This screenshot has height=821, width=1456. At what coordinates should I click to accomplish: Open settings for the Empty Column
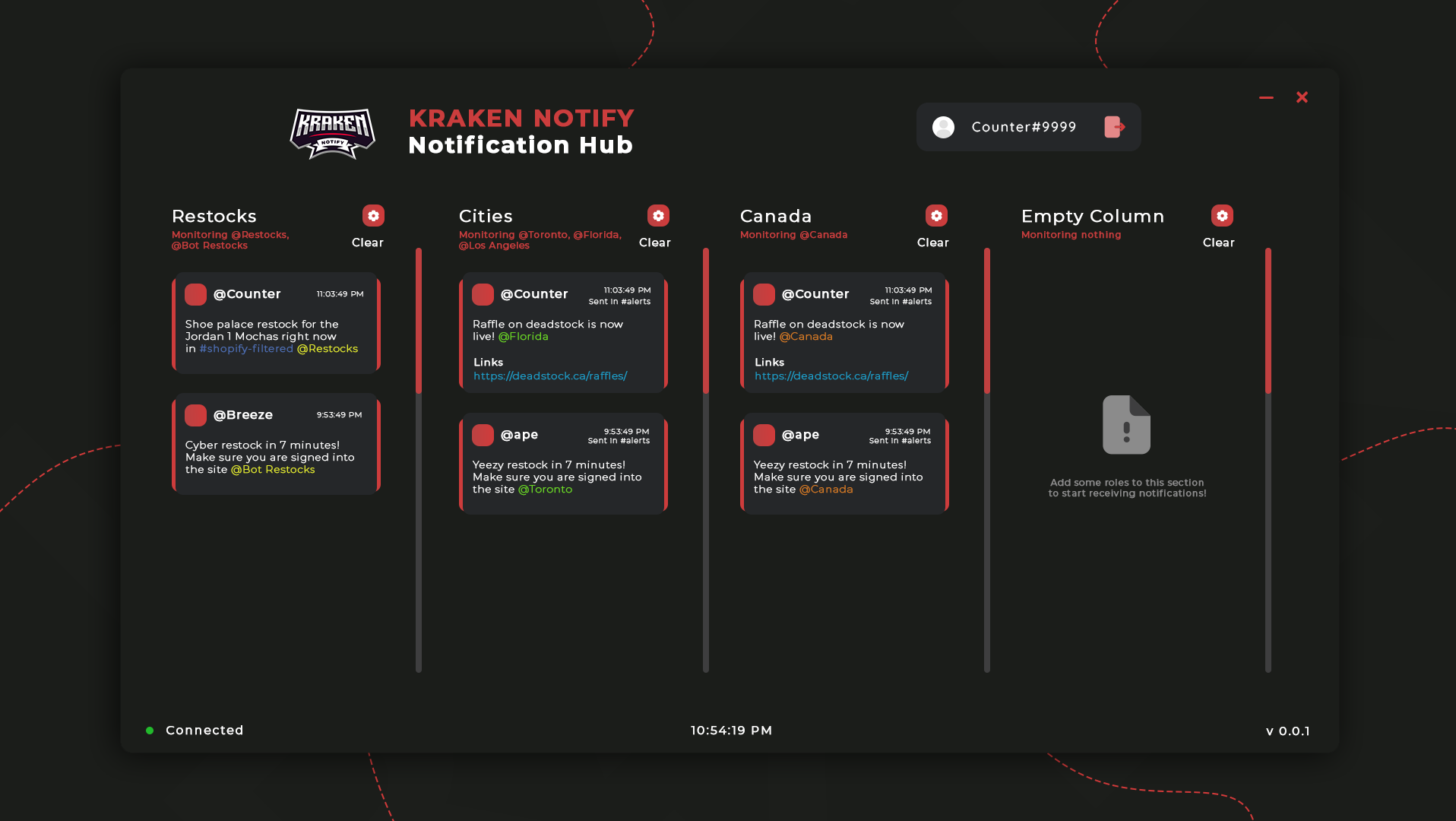[1222, 216]
